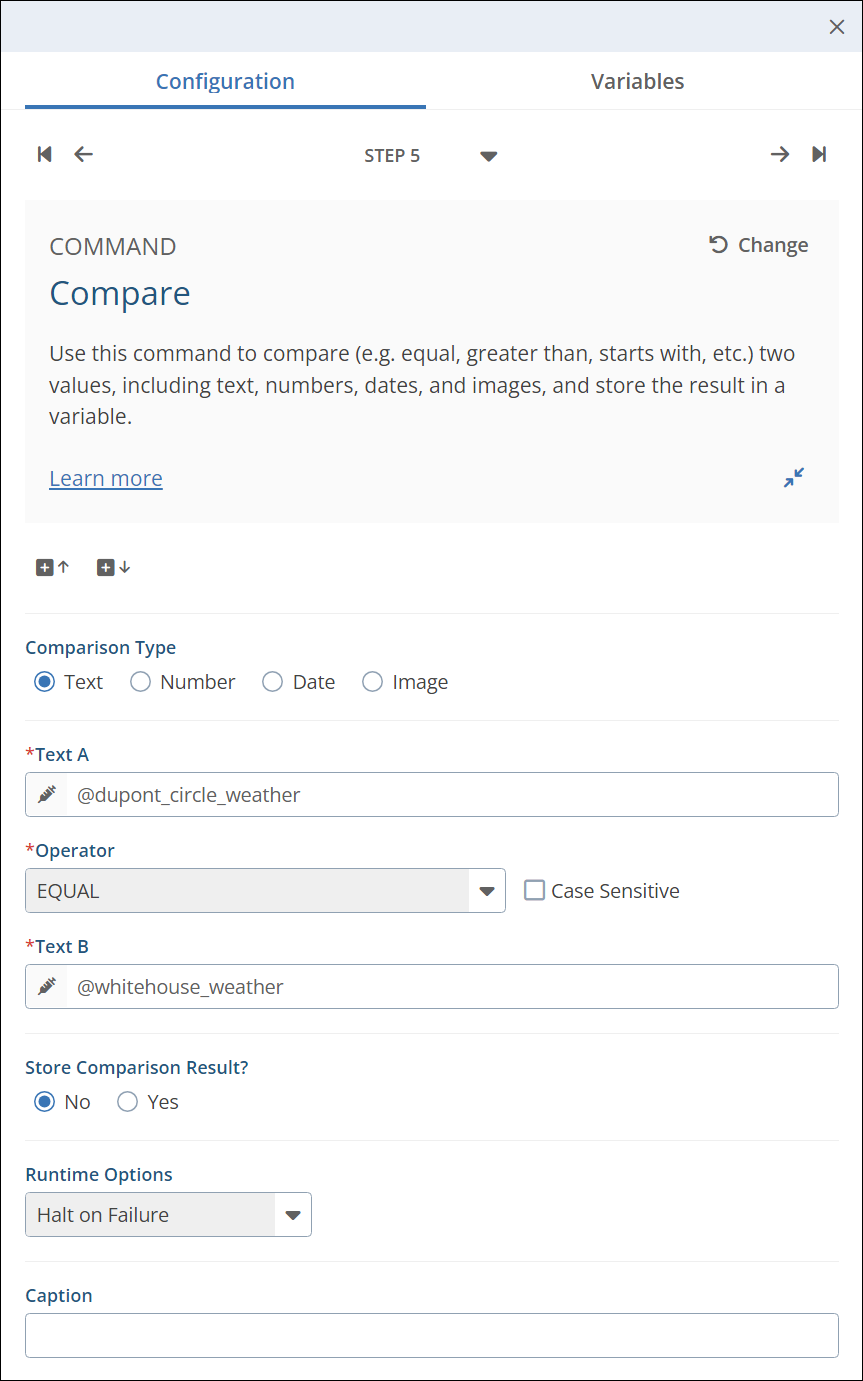The image size is (863, 1381).
Task: Switch to the Variables tab
Action: coord(637,82)
